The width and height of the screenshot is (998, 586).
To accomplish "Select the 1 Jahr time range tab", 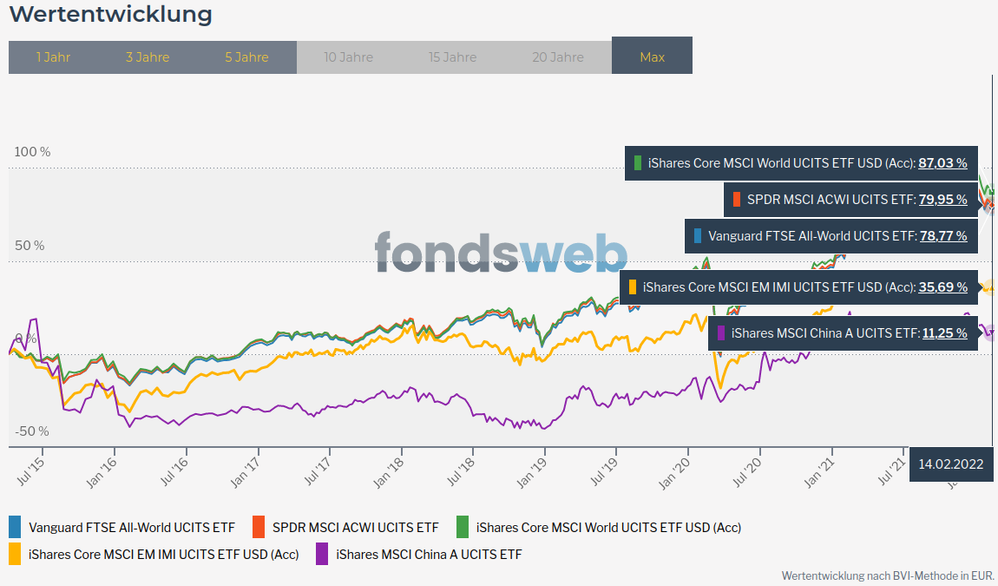I will point(53,57).
